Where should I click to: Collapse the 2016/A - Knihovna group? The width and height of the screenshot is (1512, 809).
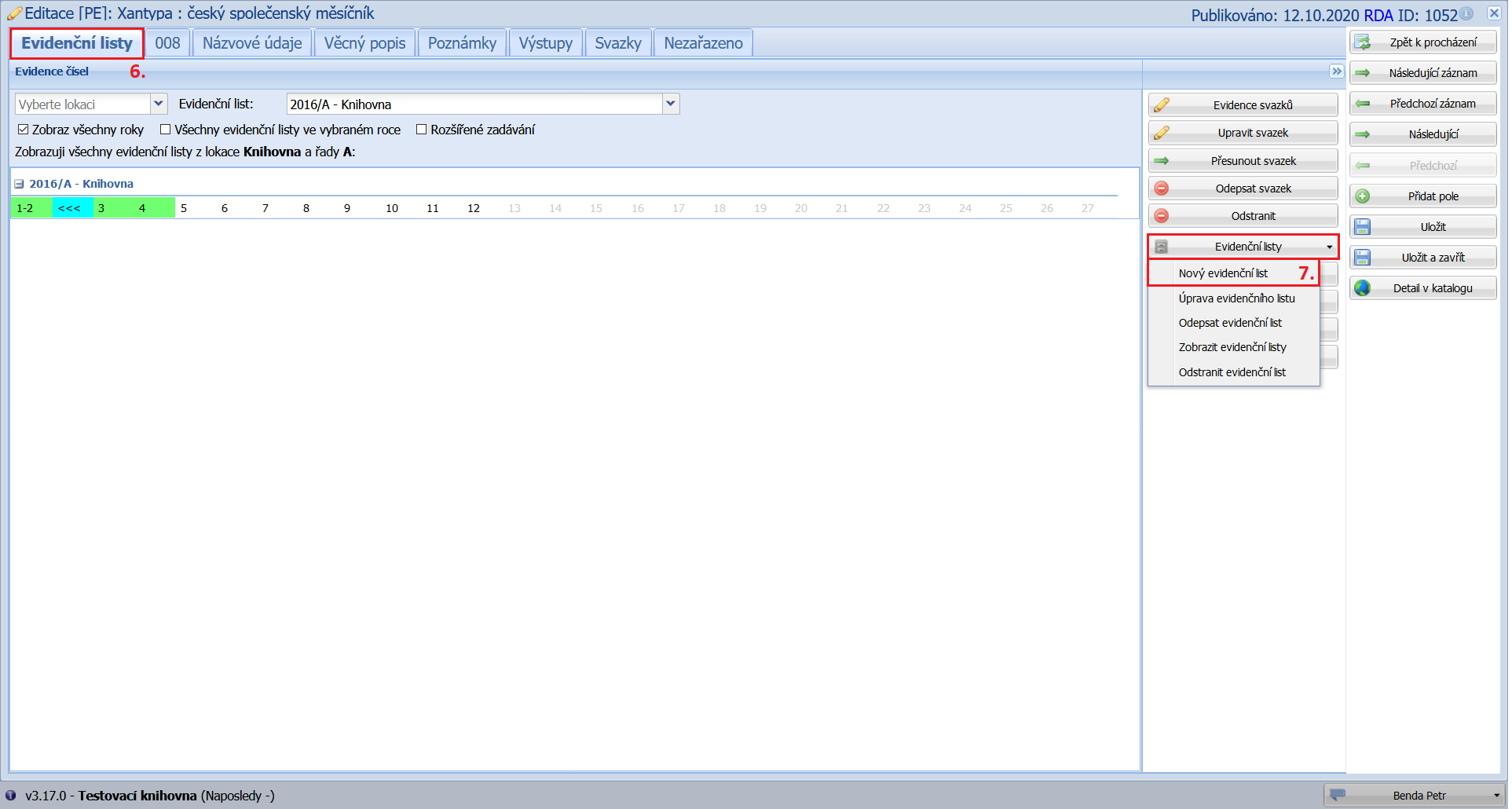20,184
